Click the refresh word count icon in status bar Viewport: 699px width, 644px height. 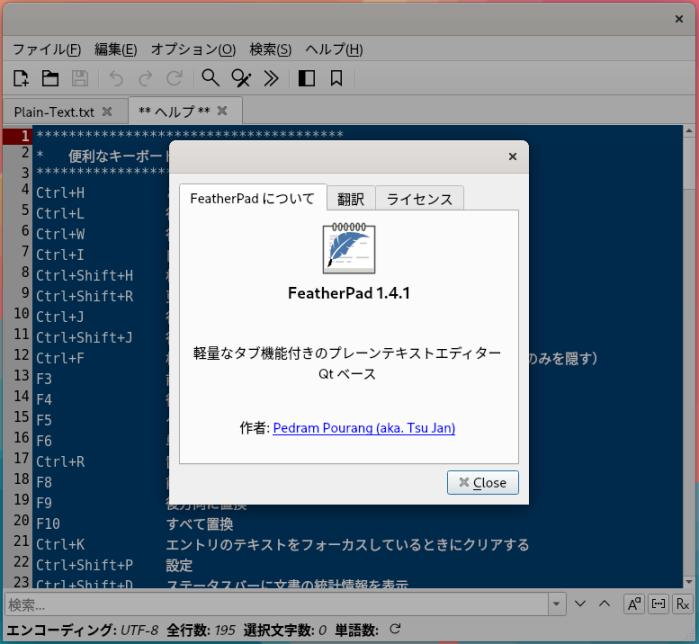click(x=395, y=629)
